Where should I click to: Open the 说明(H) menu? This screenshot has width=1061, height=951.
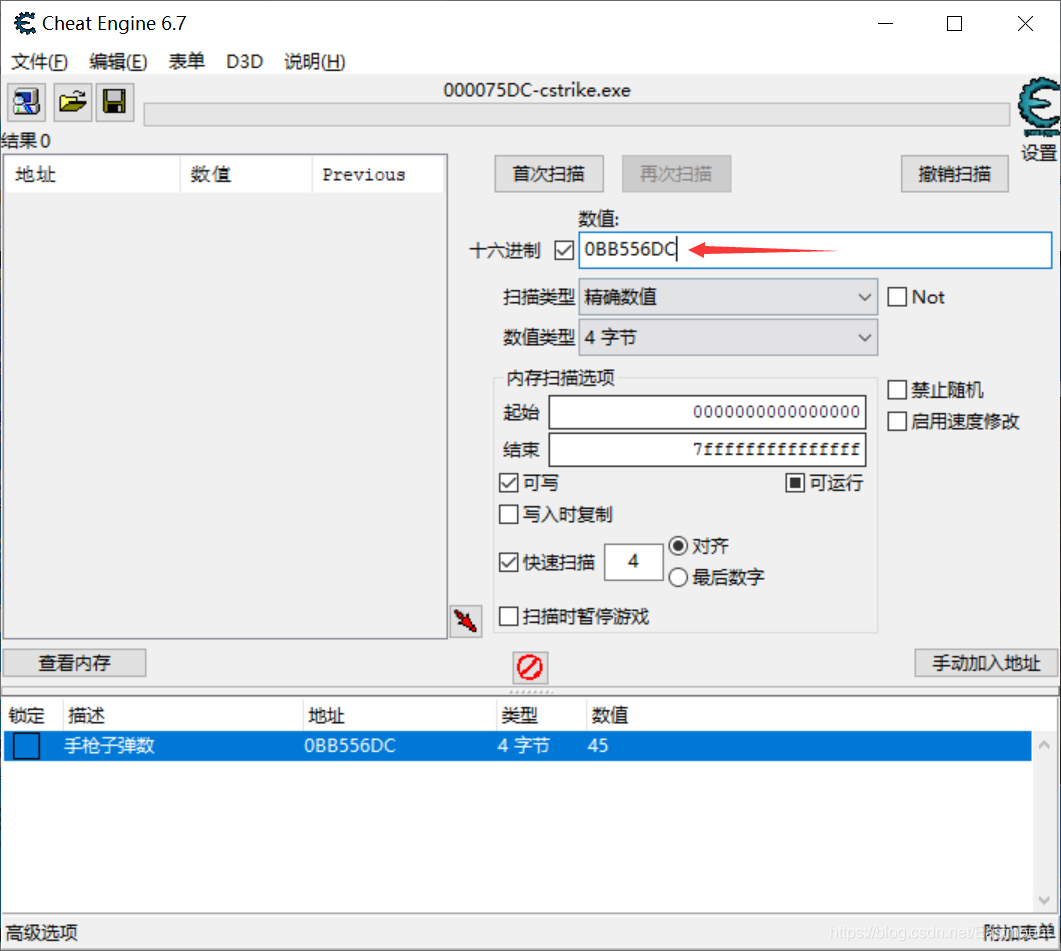pyautogui.click(x=315, y=62)
